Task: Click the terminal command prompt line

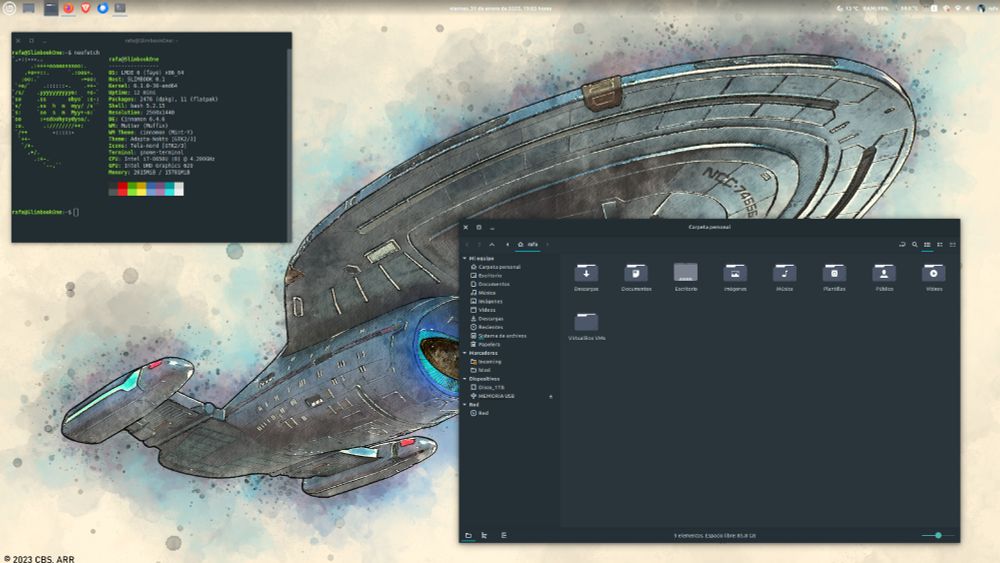Action: (x=45, y=212)
